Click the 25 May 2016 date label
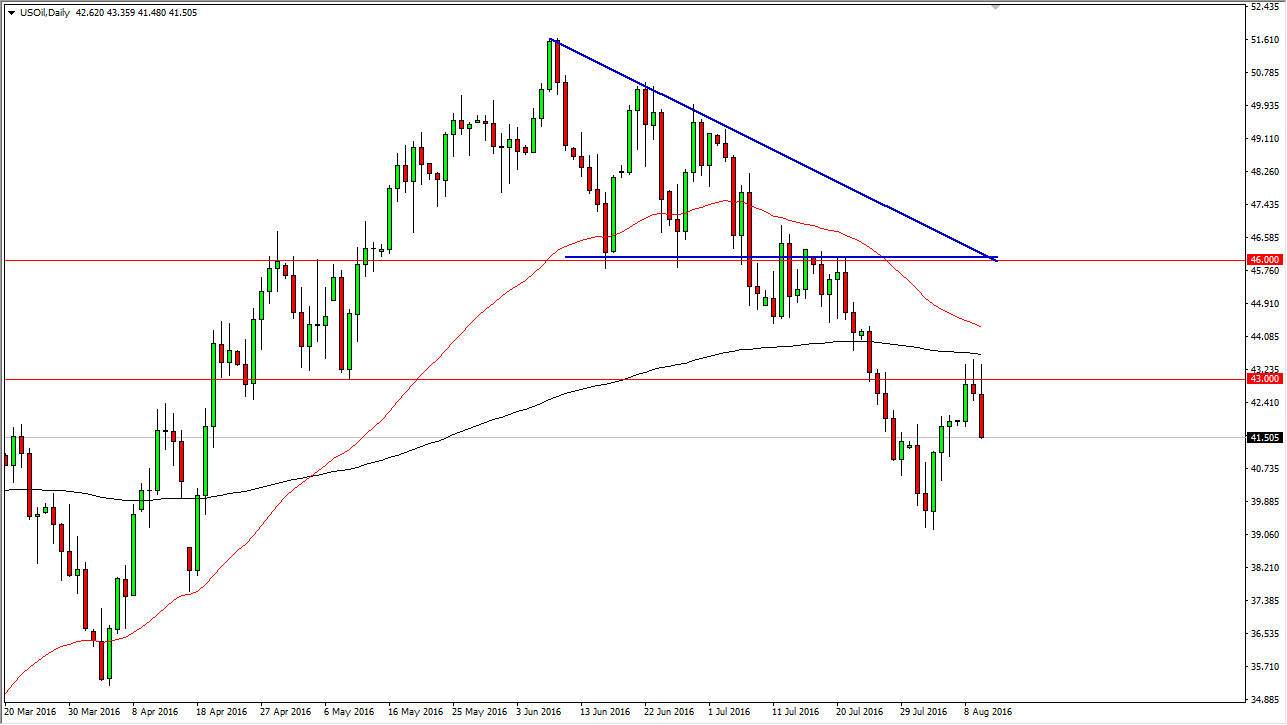This screenshot has width=1287, height=725. coord(479,712)
